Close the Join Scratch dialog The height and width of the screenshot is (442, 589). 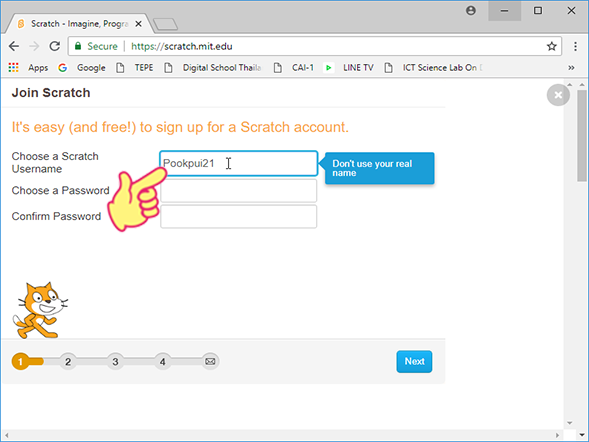pos(558,95)
